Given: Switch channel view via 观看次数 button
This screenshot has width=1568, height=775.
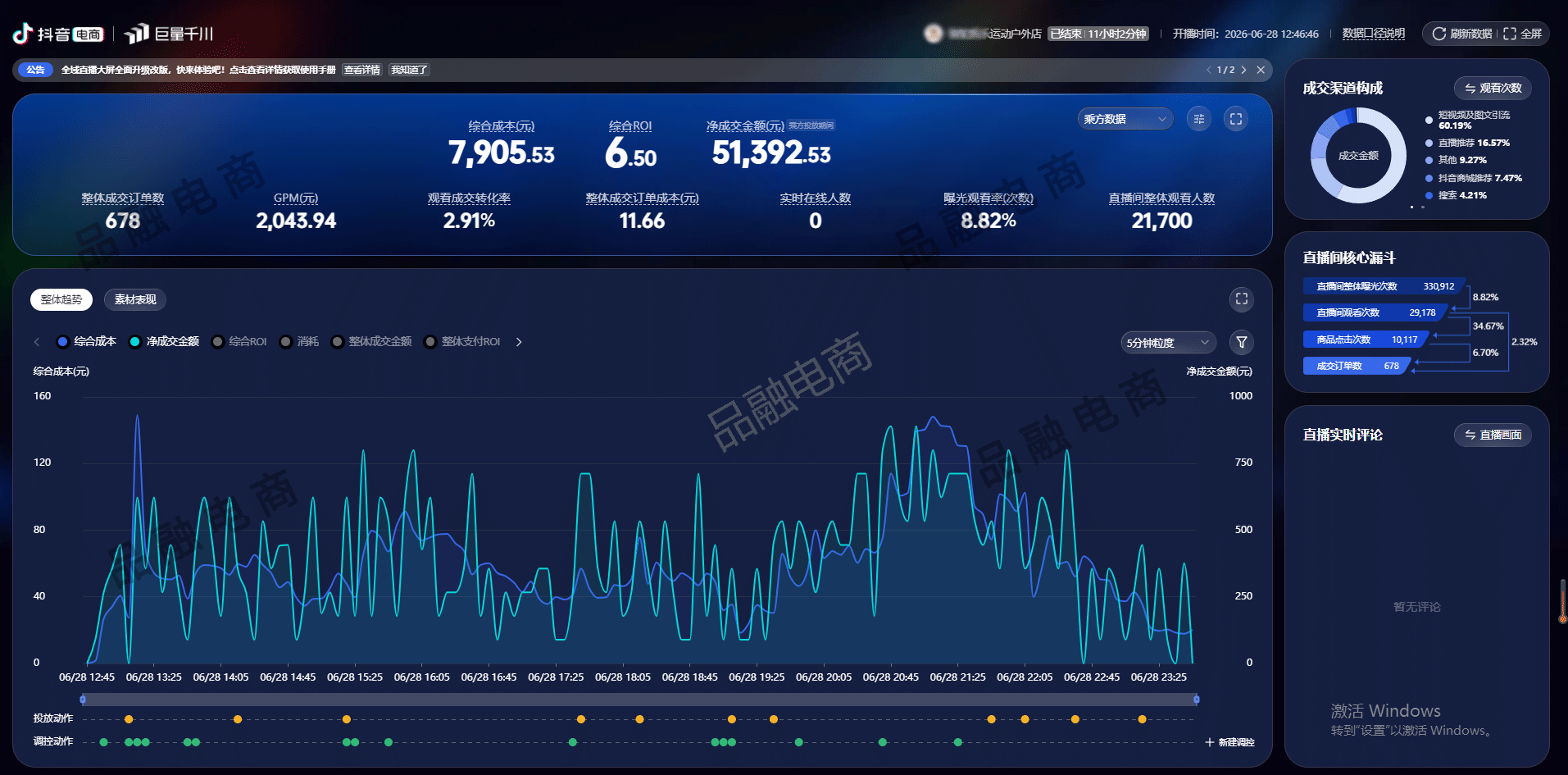Looking at the screenshot, I should 1493,88.
